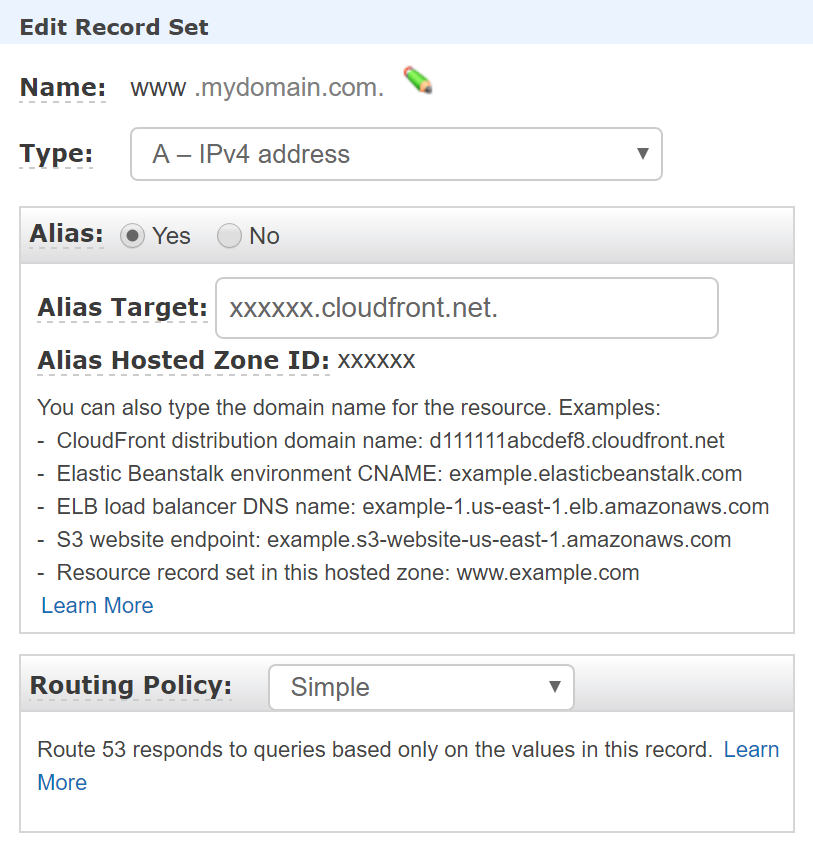Click the No text beside the Alias radio
The height and width of the screenshot is (844, 813).
click(x=264, y=236)
